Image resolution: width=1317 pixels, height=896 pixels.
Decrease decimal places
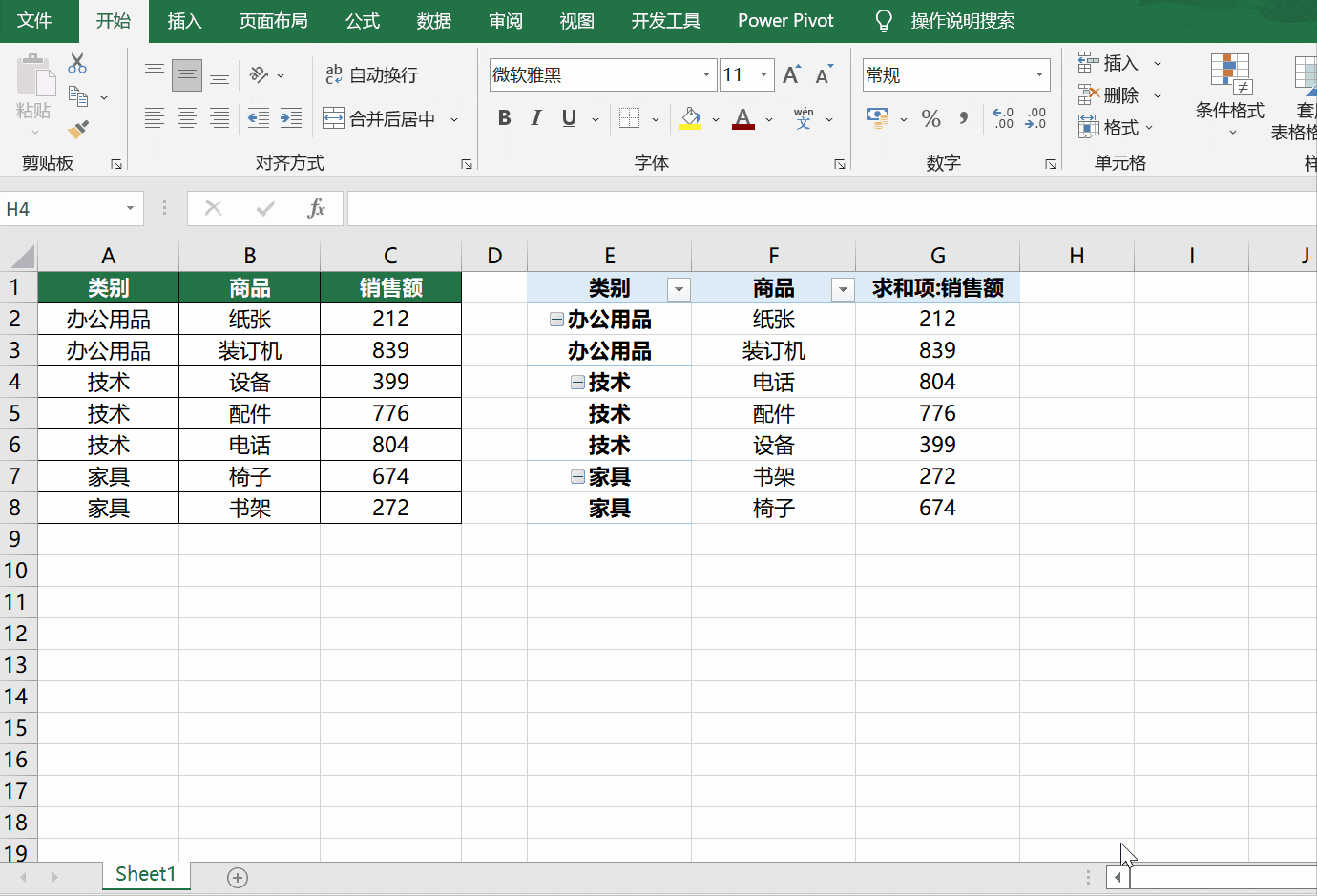pos(1036,118)
